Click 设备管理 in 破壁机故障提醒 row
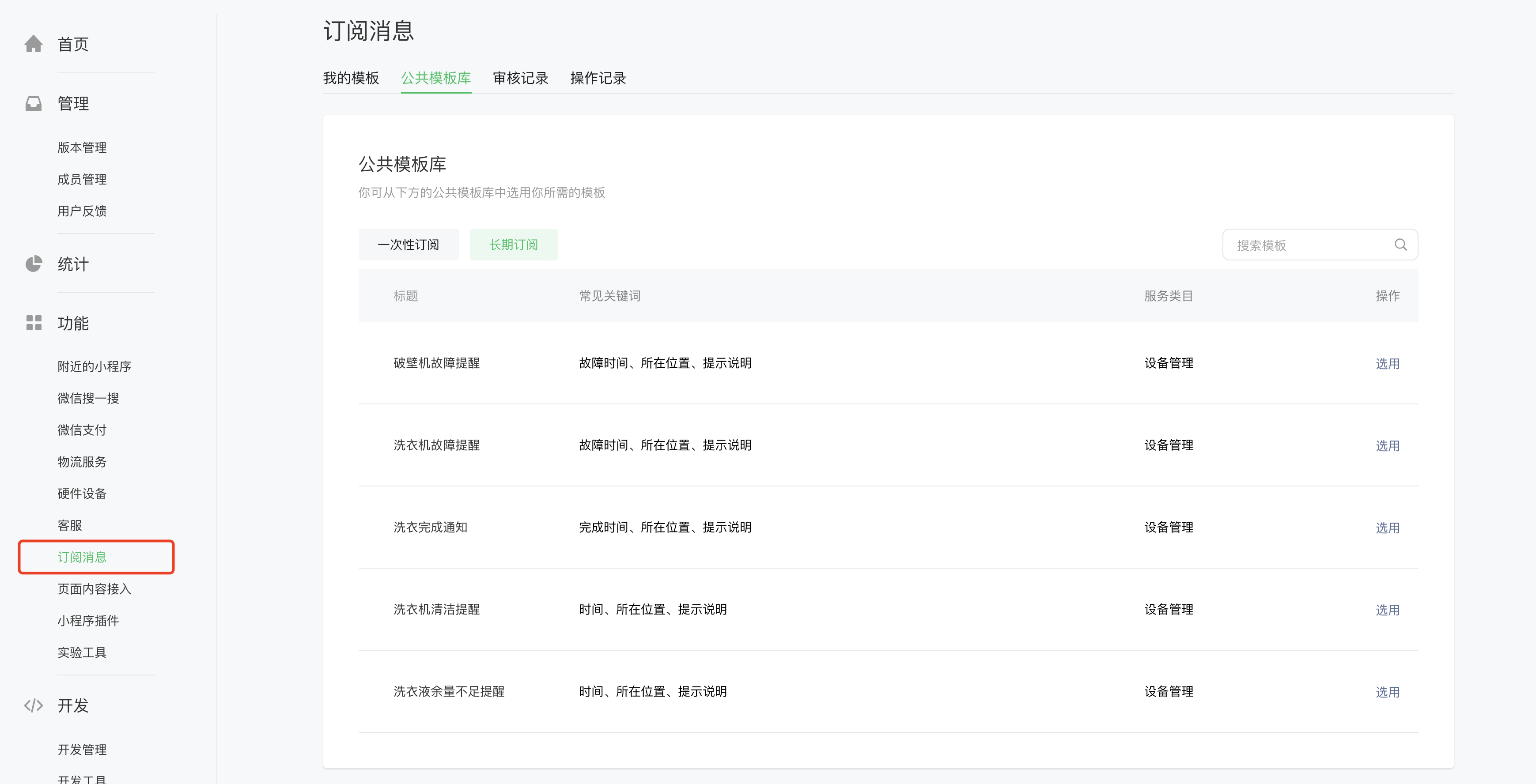Viewport: 1536px width, 784px height. (1169, 364)
